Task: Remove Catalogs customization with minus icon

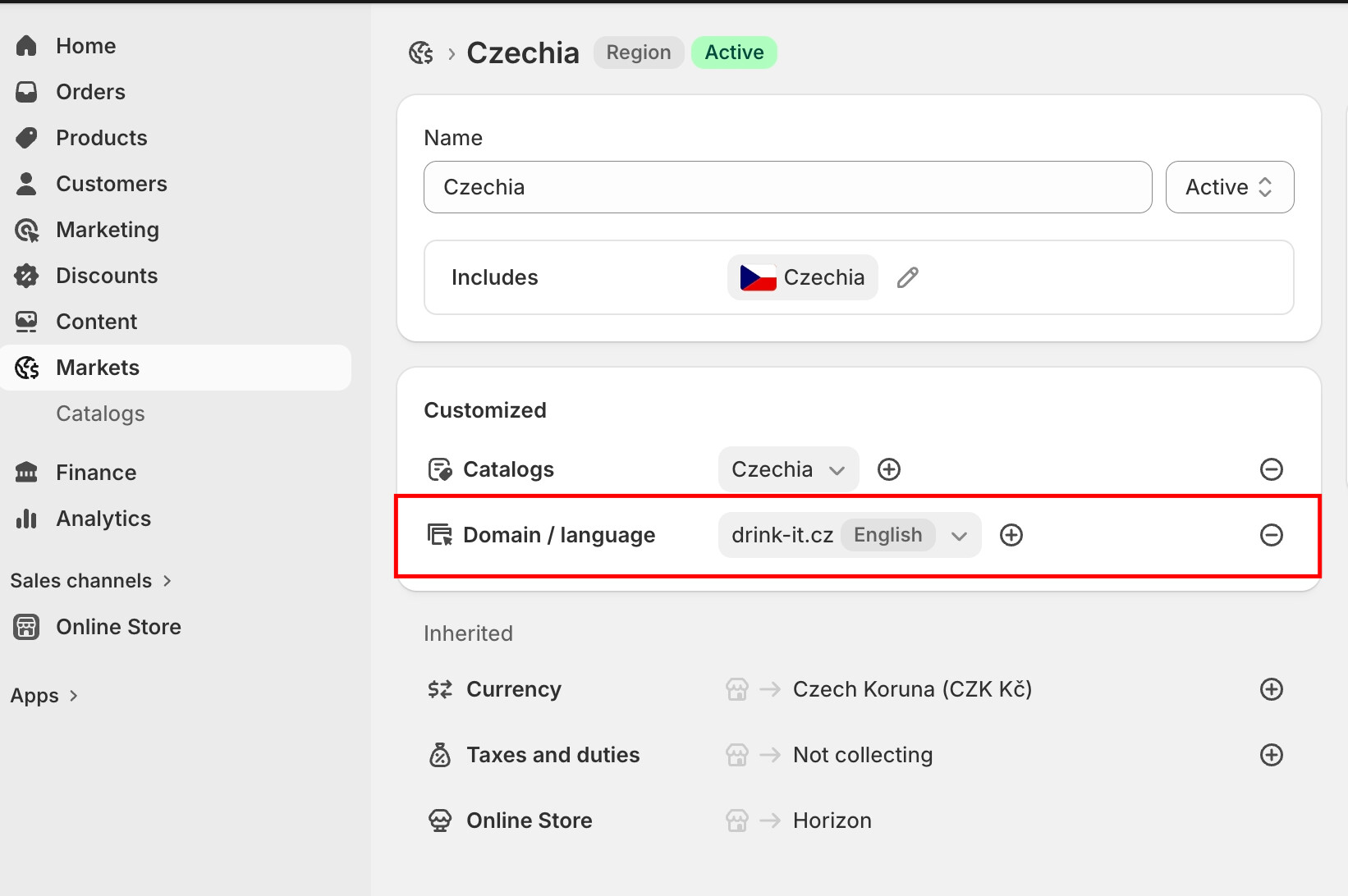Action: [1271, 469]
